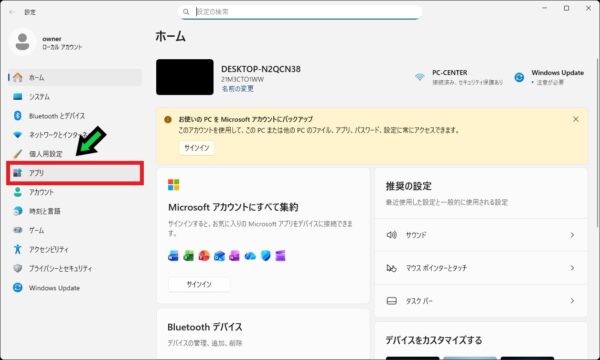Screen dimensions: 600x360
Task: Expand タスク バー chevron arrow
Action: [x=572, y=301]
